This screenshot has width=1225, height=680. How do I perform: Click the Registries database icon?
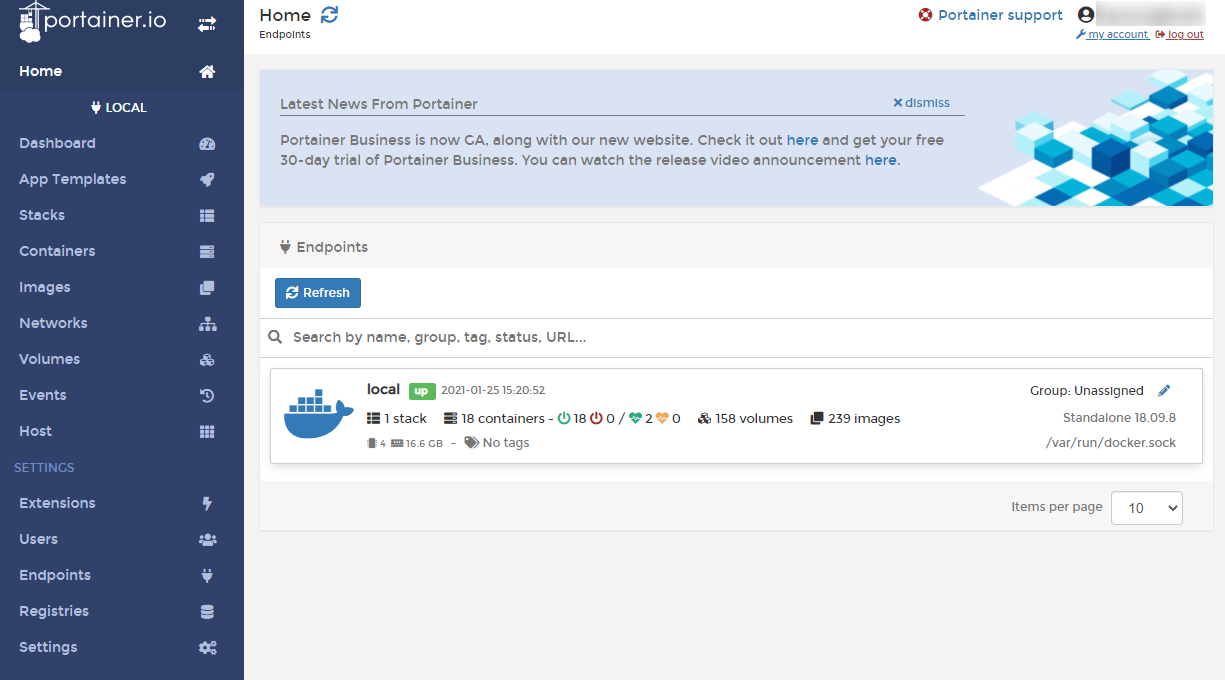(207, 612)
